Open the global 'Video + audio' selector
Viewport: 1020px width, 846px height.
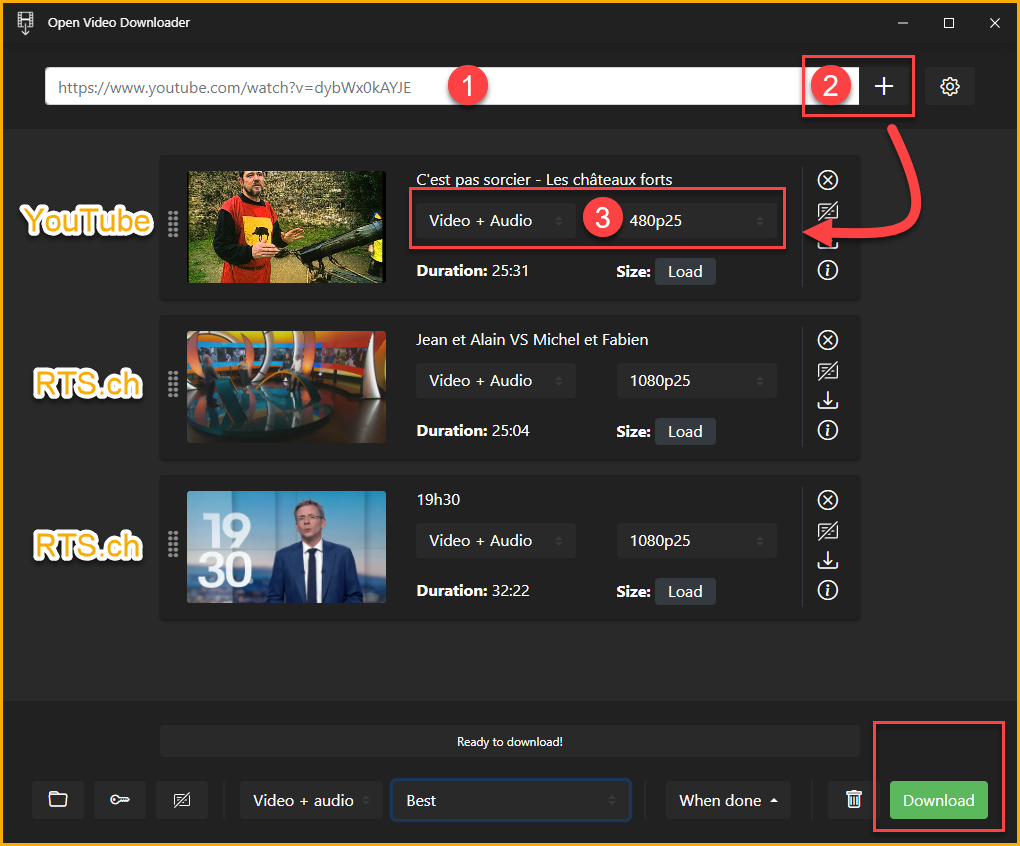tap(311, 800)
